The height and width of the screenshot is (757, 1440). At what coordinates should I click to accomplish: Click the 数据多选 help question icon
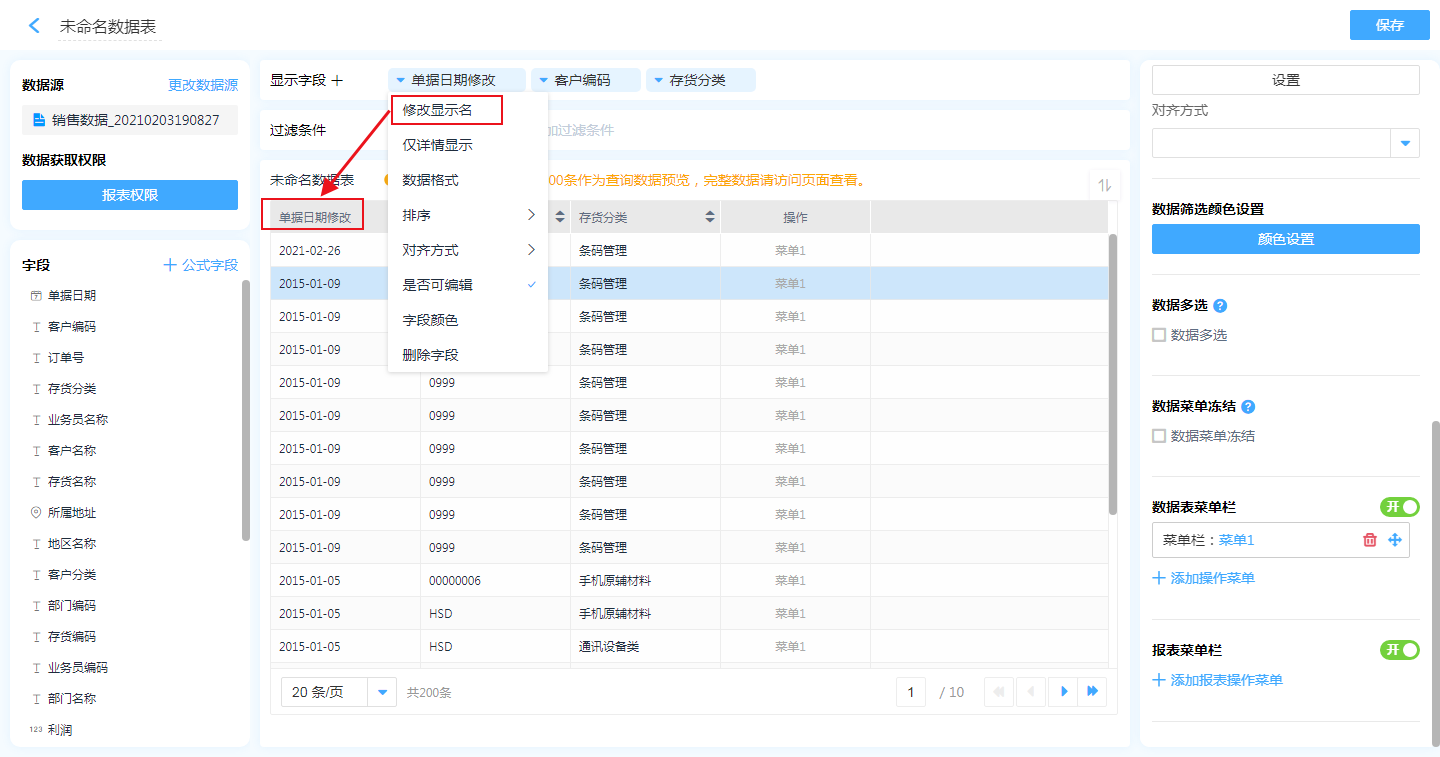click(1220, 306)
